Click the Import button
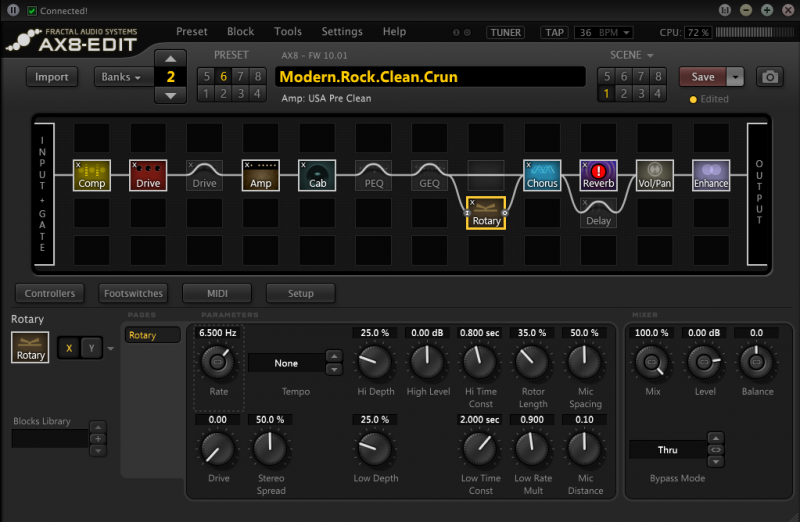 point(52,77)
